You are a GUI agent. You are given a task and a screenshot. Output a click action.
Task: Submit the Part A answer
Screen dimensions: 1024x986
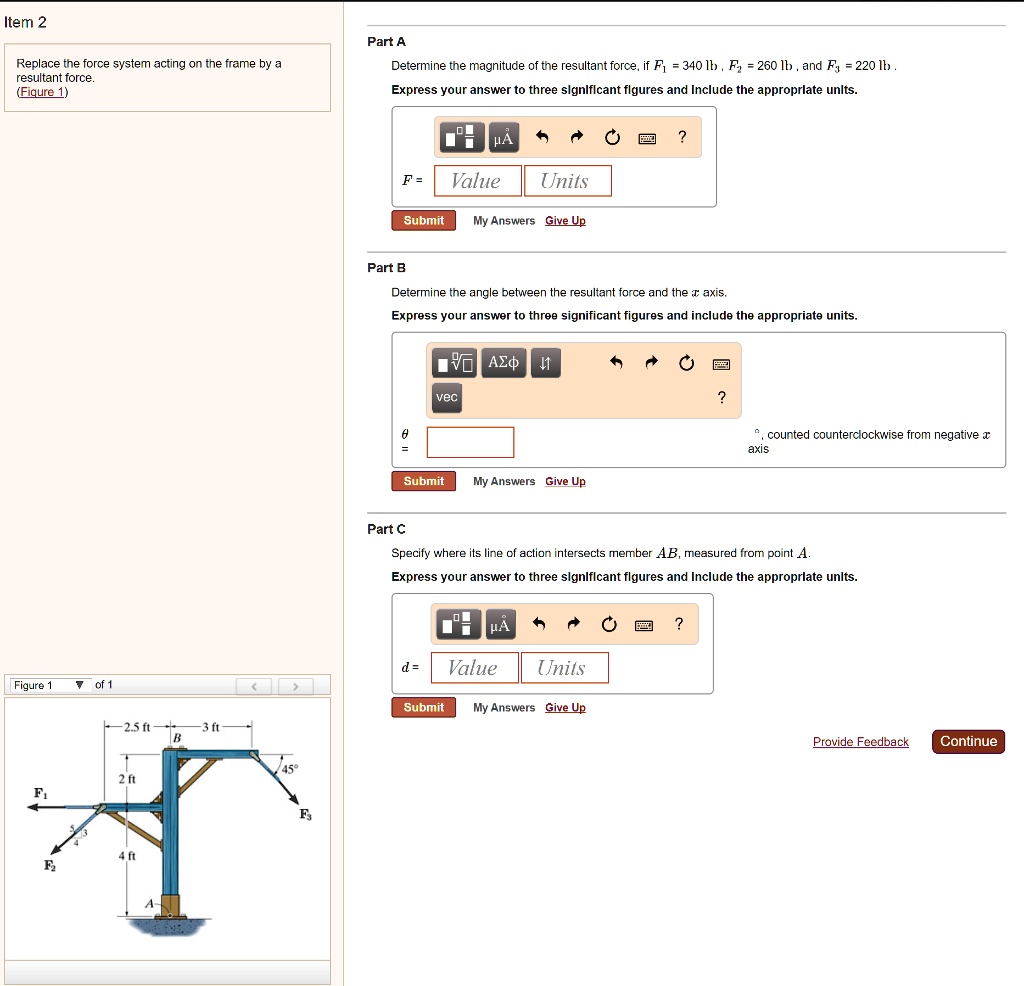(x=424, y=221)
